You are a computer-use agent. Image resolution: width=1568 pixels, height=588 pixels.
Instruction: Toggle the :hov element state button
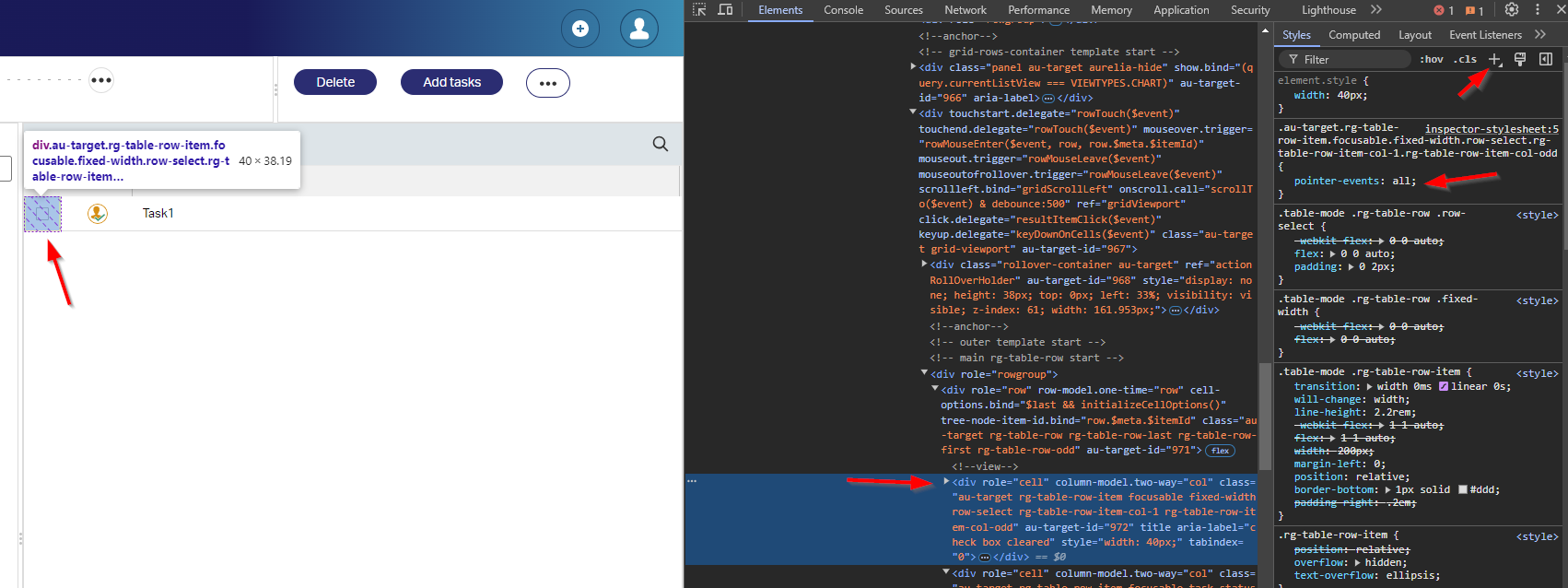tap(1431, 59)
